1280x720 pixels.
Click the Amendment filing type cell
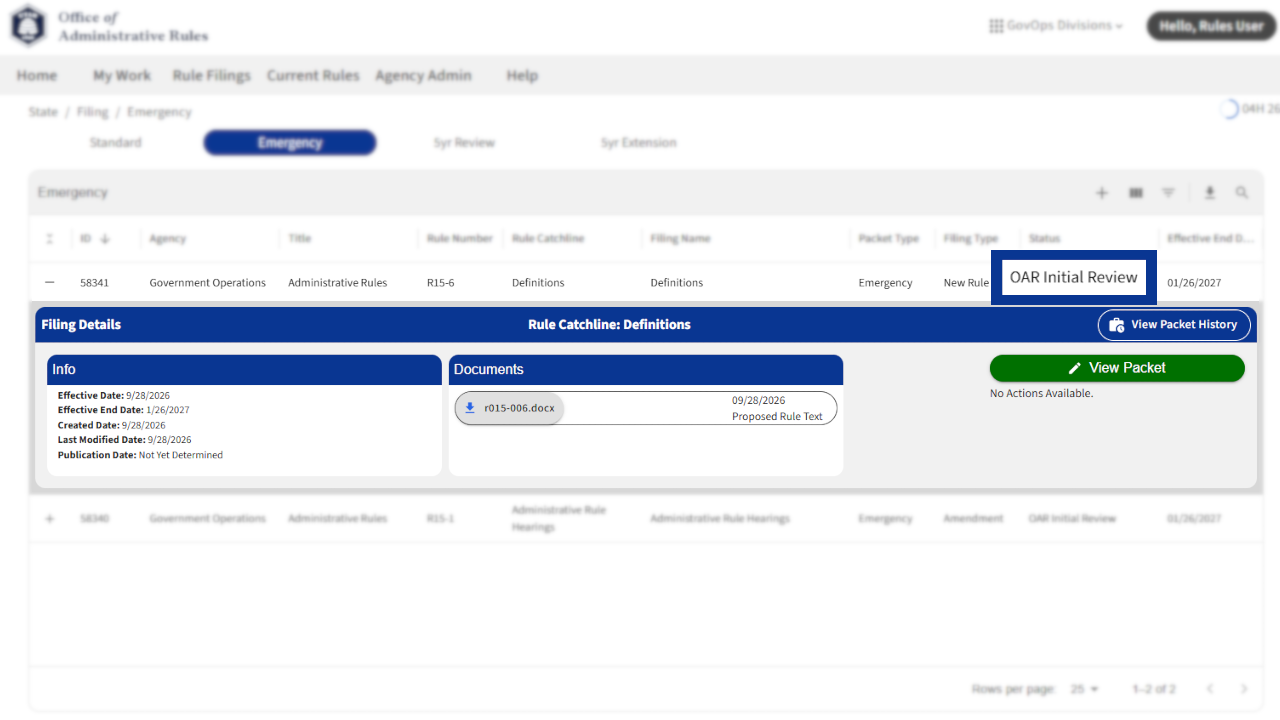click(x=972, y=519)
